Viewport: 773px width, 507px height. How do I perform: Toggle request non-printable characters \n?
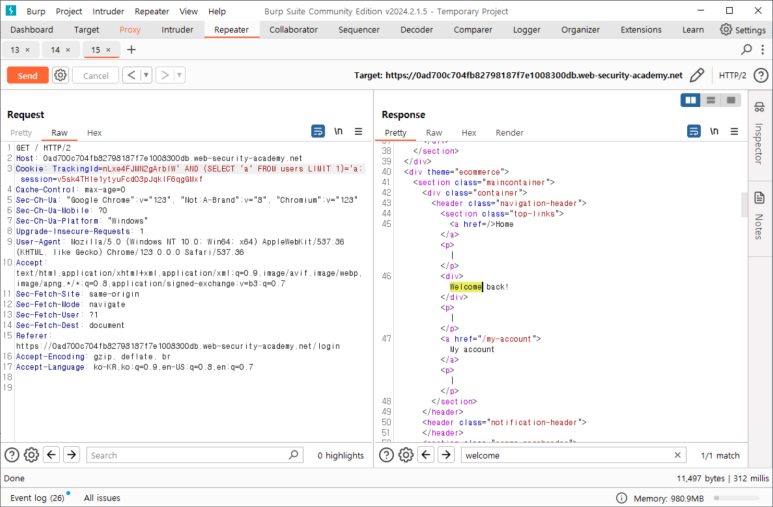[338, 131]
